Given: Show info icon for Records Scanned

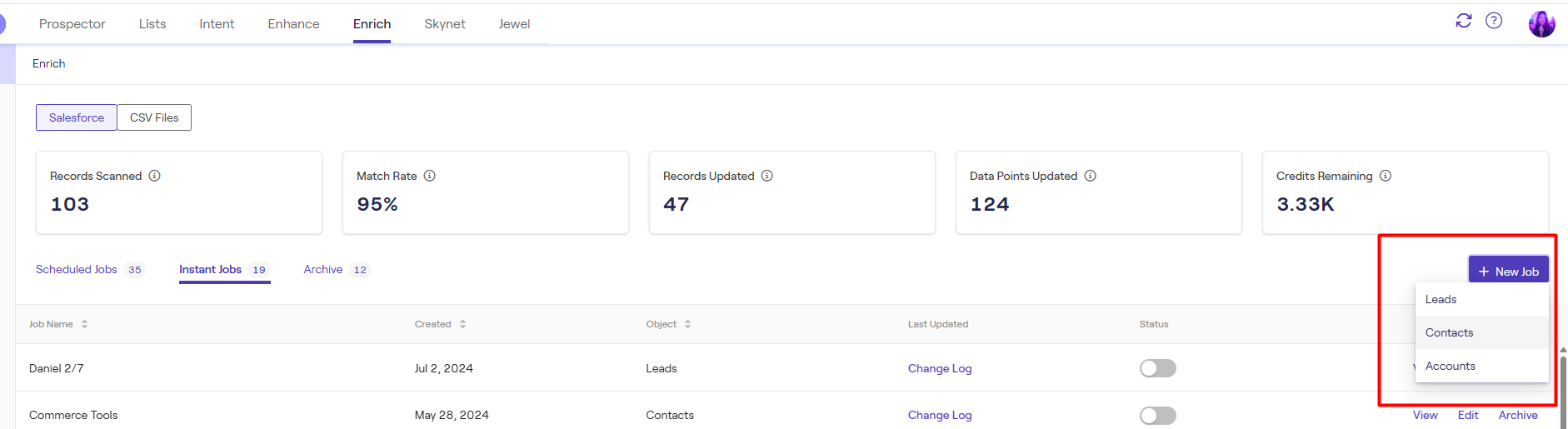Looking at the screenshot, I should coord(154,176).
